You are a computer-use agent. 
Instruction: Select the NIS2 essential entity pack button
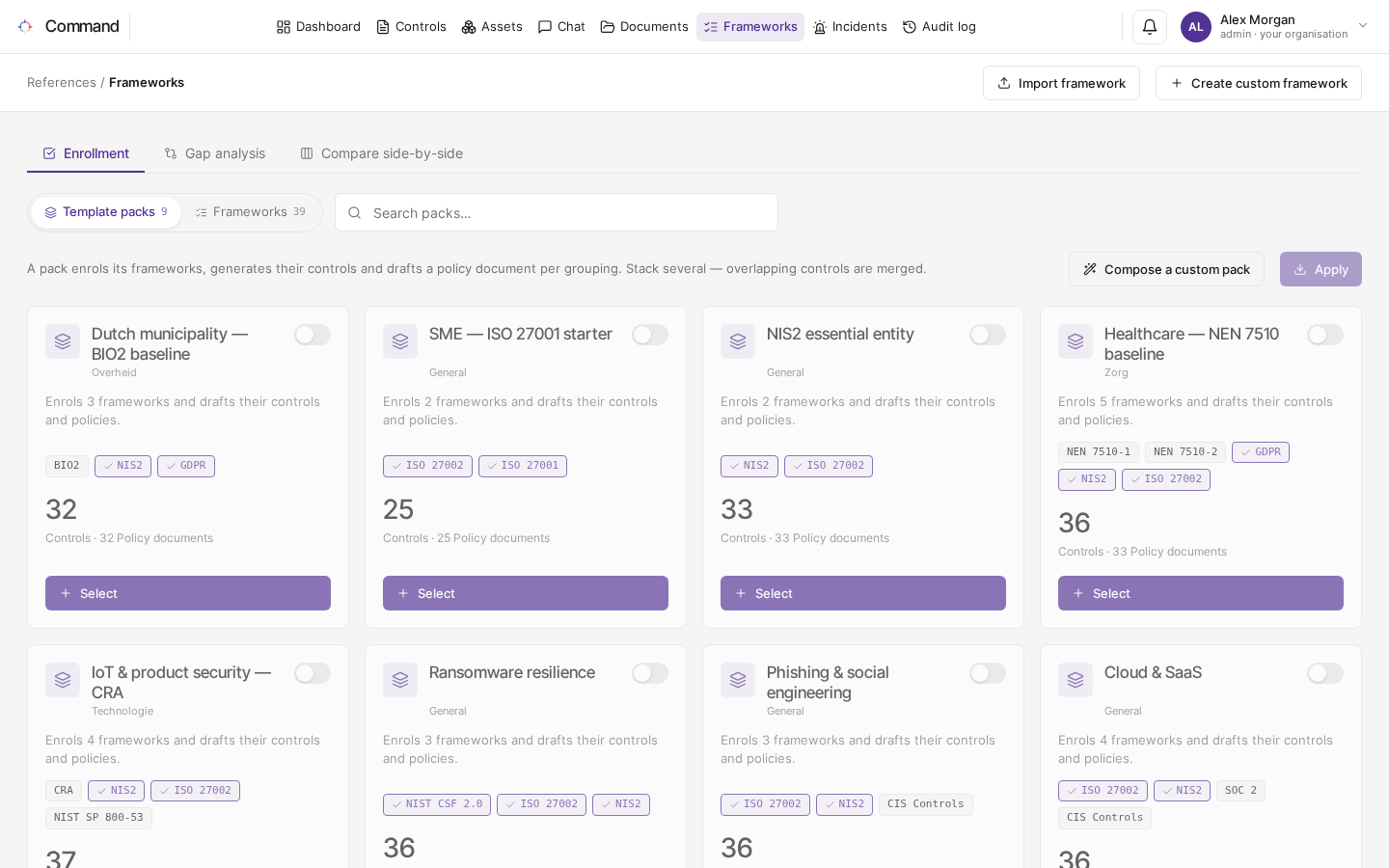863,593
